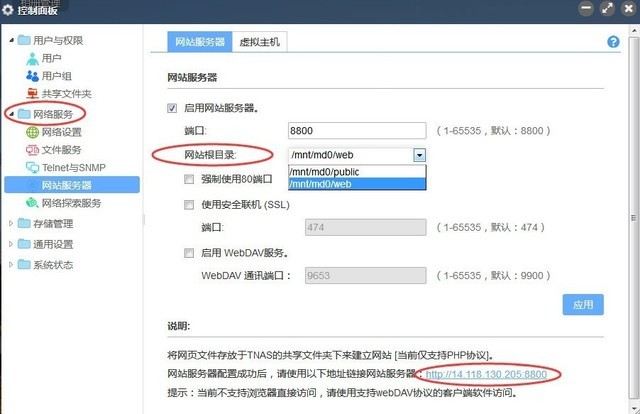Enable 强制使用80端口 checkbox
This screenshot has height=414, width=640.
click(189, 179)
